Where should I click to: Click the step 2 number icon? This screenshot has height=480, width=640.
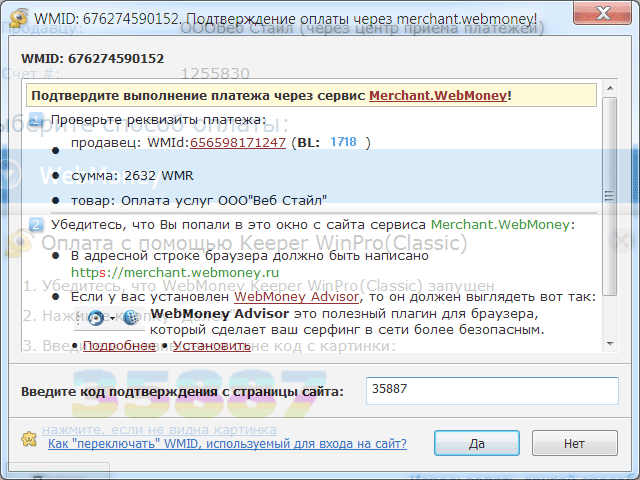coord(36,225)
